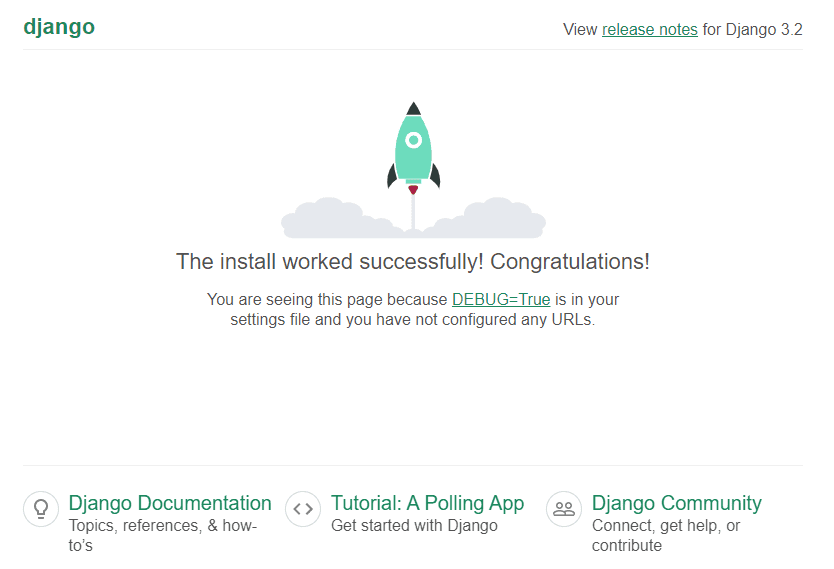The width and height of the screenshot is (834, 569).
Task: Click the rocket's circular porthole window
Action: coord(413,141)
